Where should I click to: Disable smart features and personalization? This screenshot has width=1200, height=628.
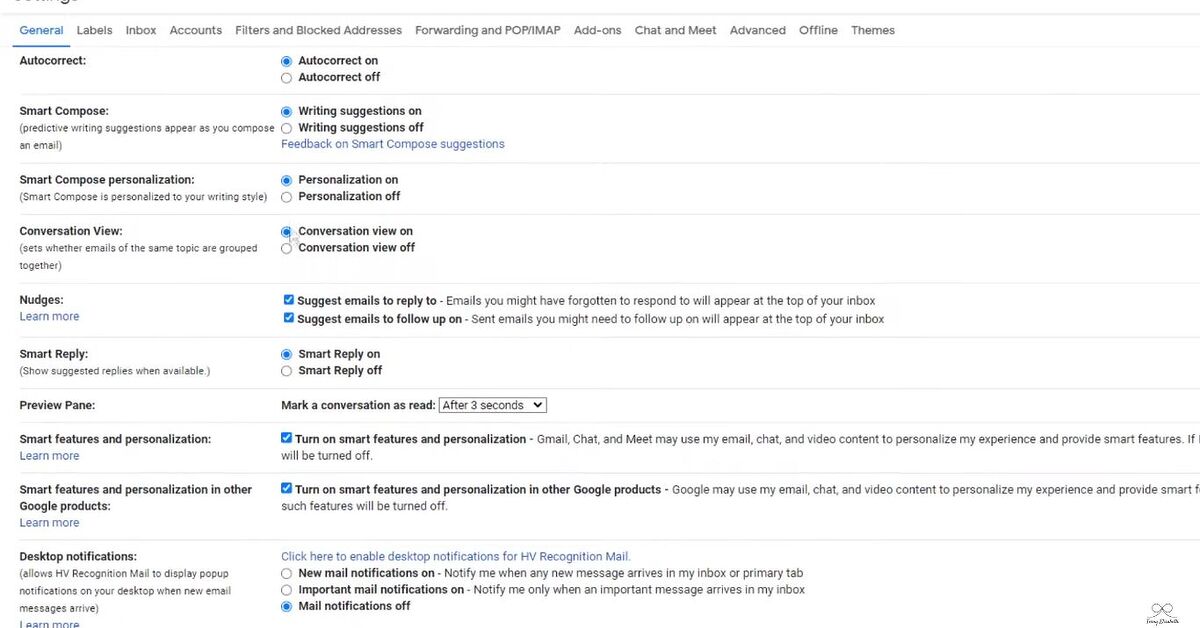coord(286,437)
